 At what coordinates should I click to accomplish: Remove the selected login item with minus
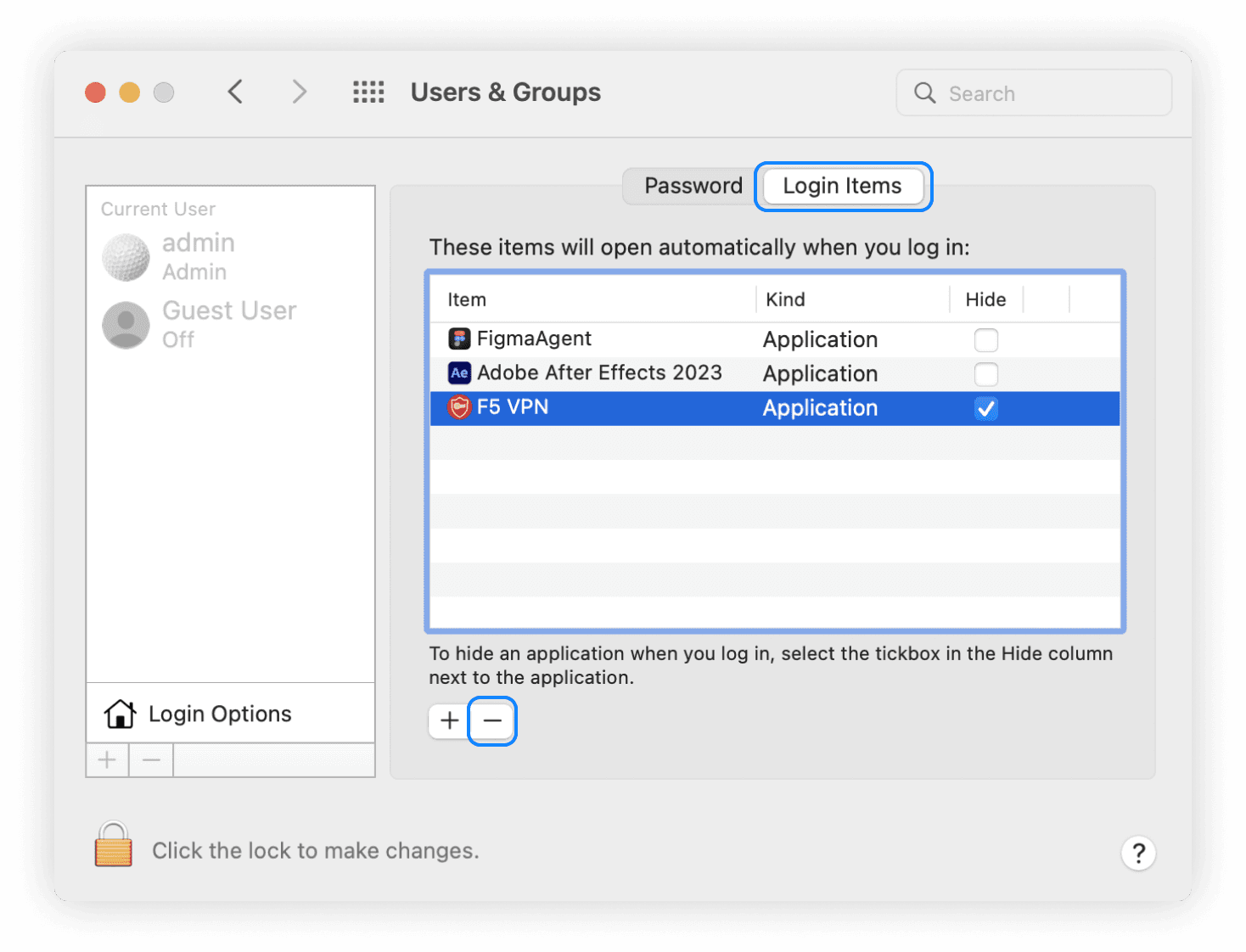point(492,721)
